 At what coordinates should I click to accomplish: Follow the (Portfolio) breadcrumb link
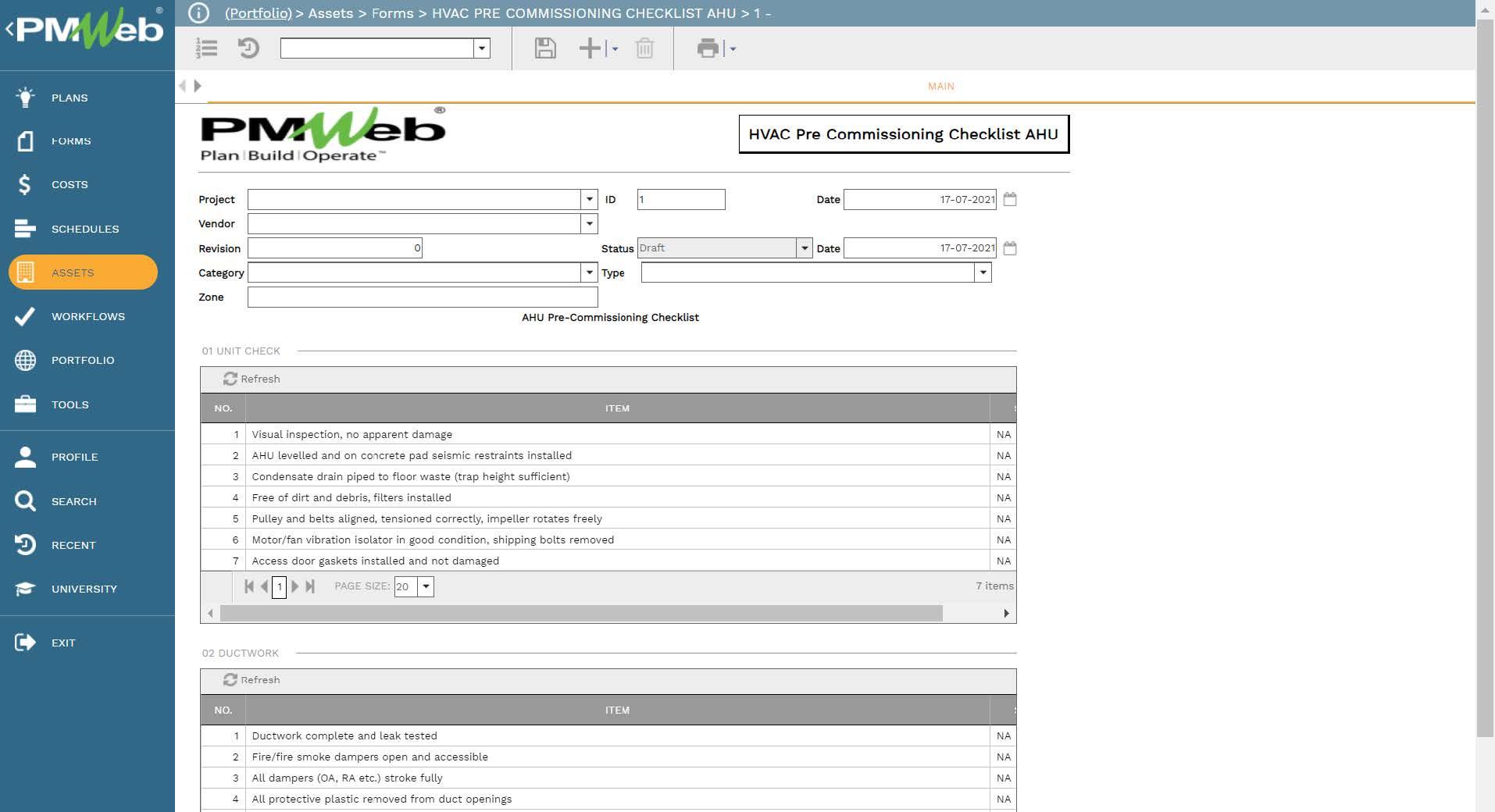pyautogui.click(x=258, y=13)
